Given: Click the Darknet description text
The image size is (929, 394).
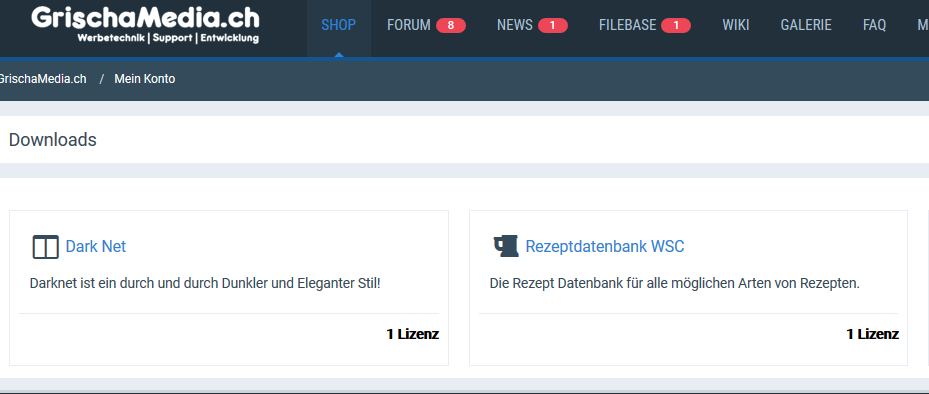Looking at the screenshot, I should click(x=205, y=283).
